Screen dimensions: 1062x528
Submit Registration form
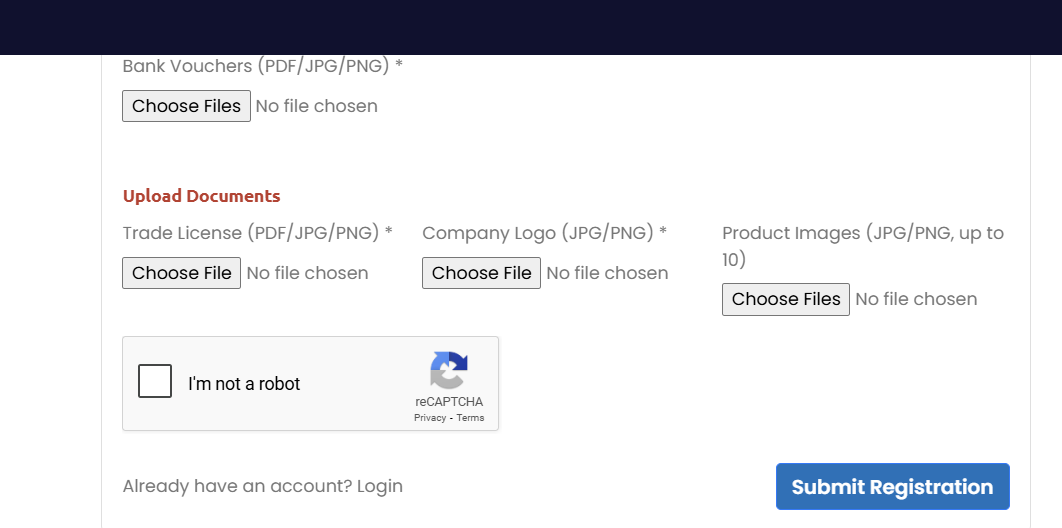pos(893,487)
